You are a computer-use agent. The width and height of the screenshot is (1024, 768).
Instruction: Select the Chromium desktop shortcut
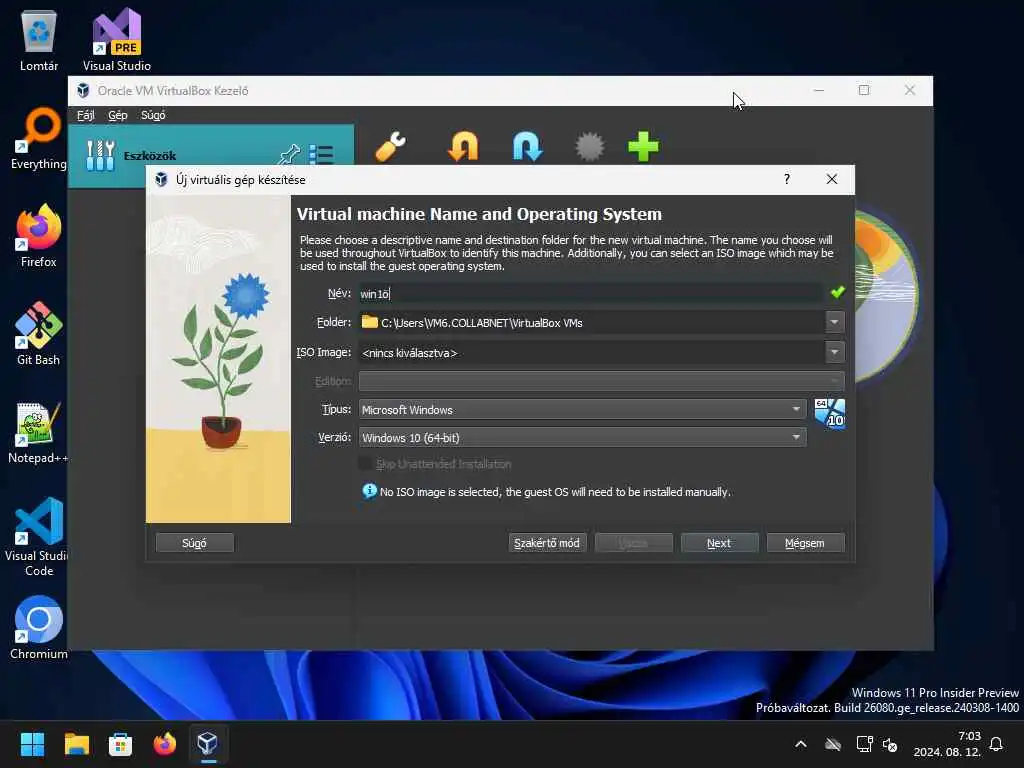(x=39, y=628)
